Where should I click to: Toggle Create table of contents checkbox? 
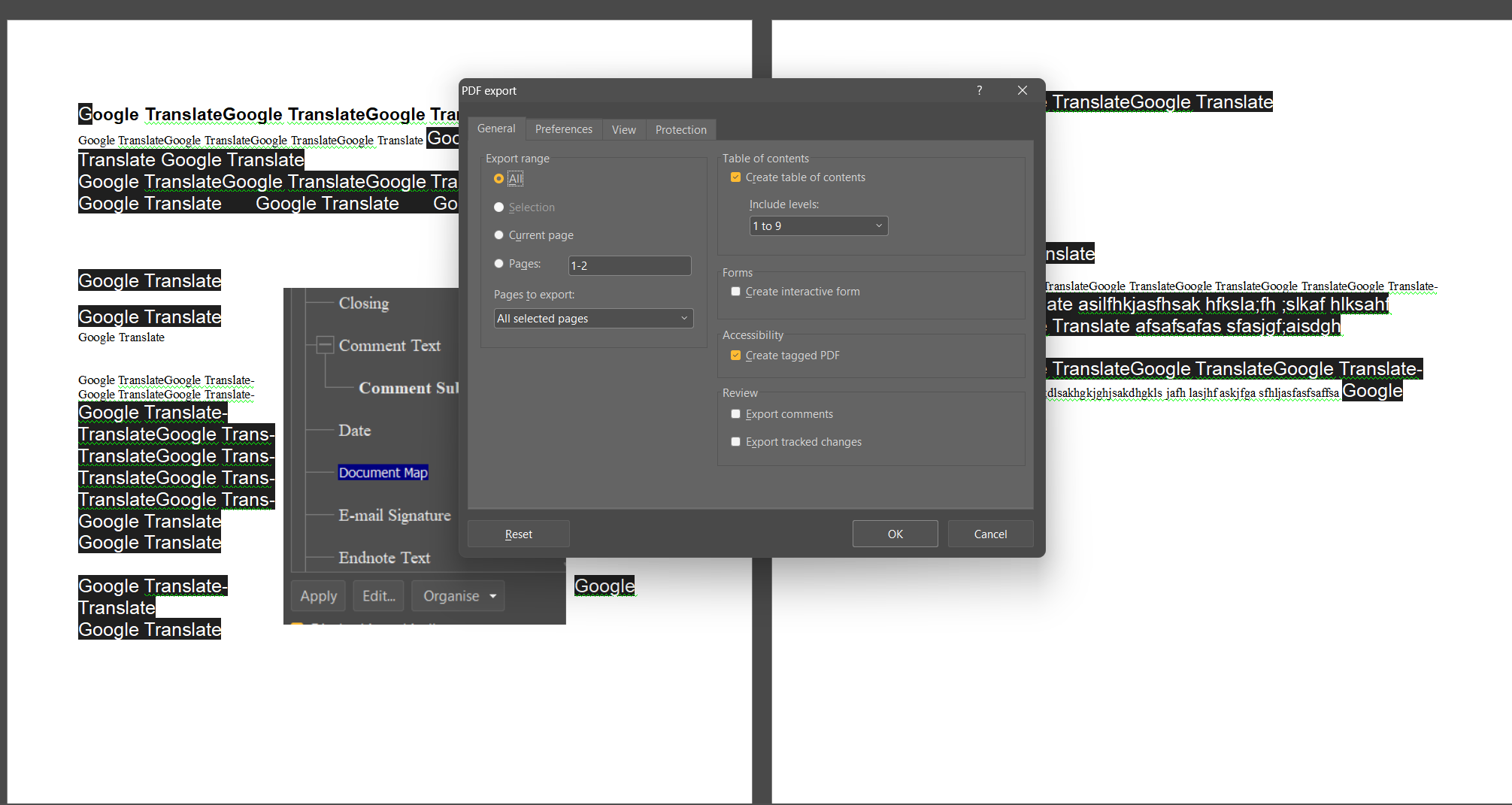pyautogui.click(x=798, y=177)
